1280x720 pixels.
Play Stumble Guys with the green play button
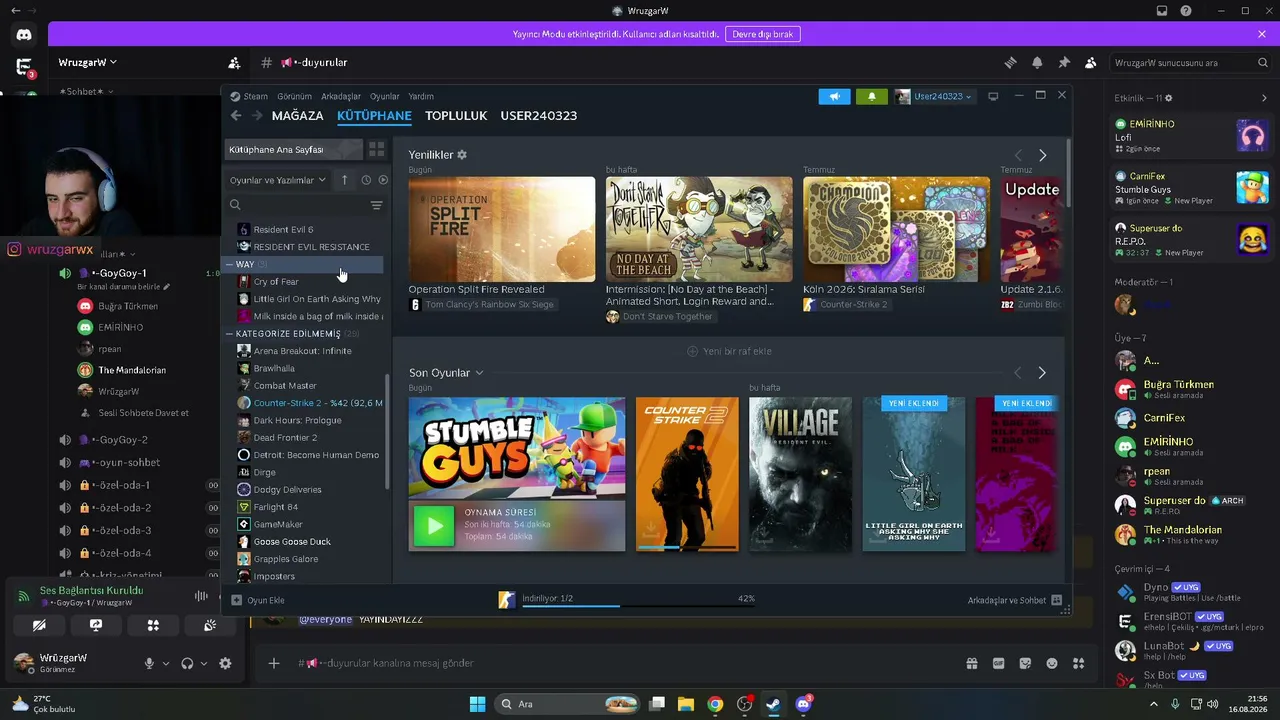434,525
